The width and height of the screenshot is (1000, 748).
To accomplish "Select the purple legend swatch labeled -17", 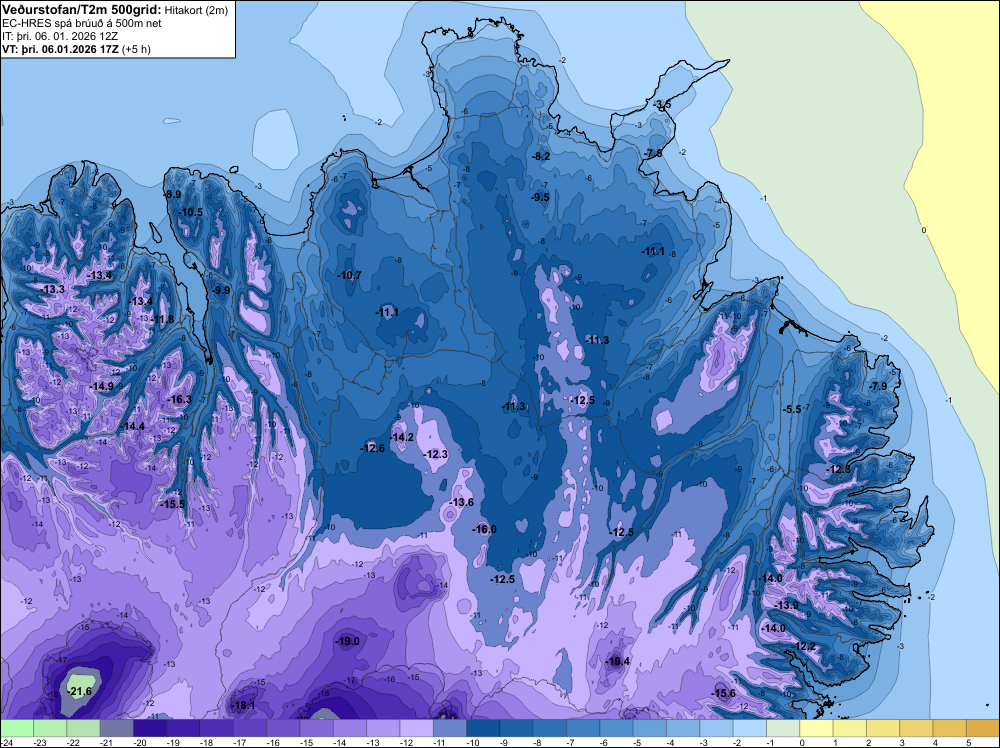I will point(250,728).
